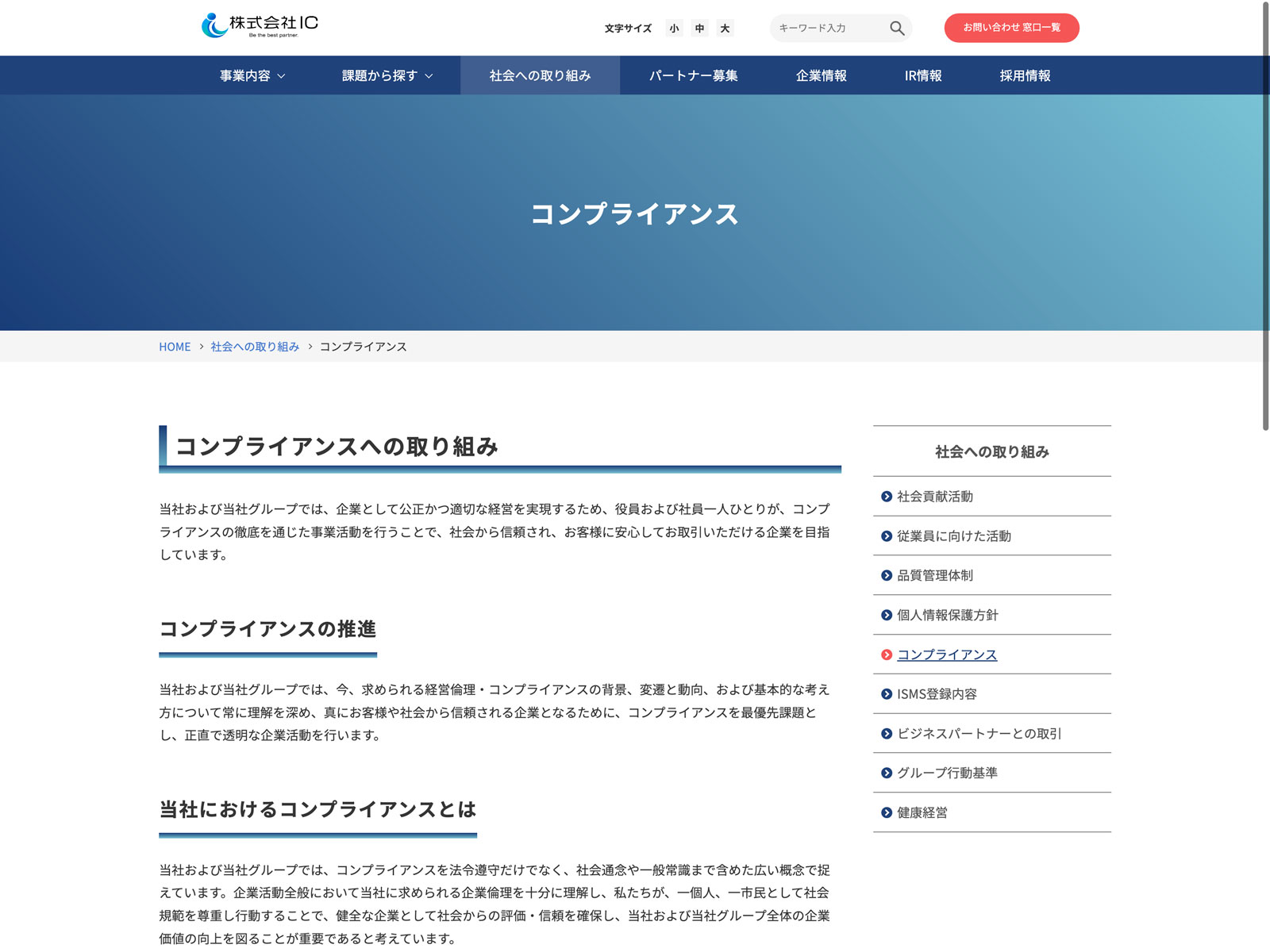This screenshot has height=952, width=1270.
Task: Click the search magnifier icon
Action: click(897, 28)
